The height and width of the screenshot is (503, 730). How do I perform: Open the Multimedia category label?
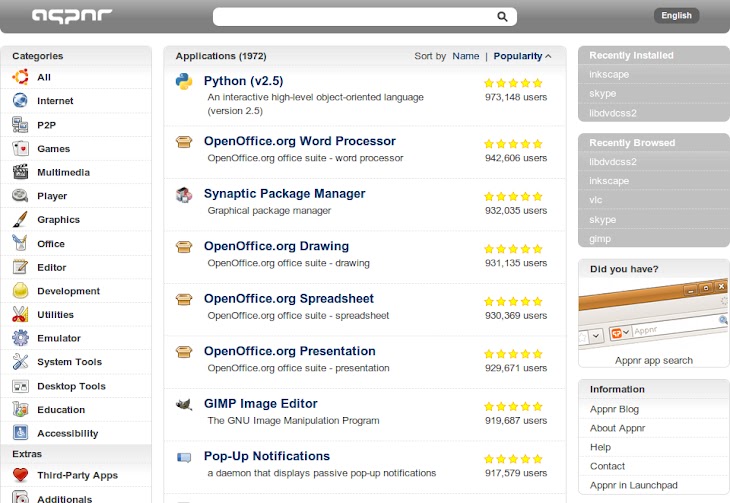[63, 172]
